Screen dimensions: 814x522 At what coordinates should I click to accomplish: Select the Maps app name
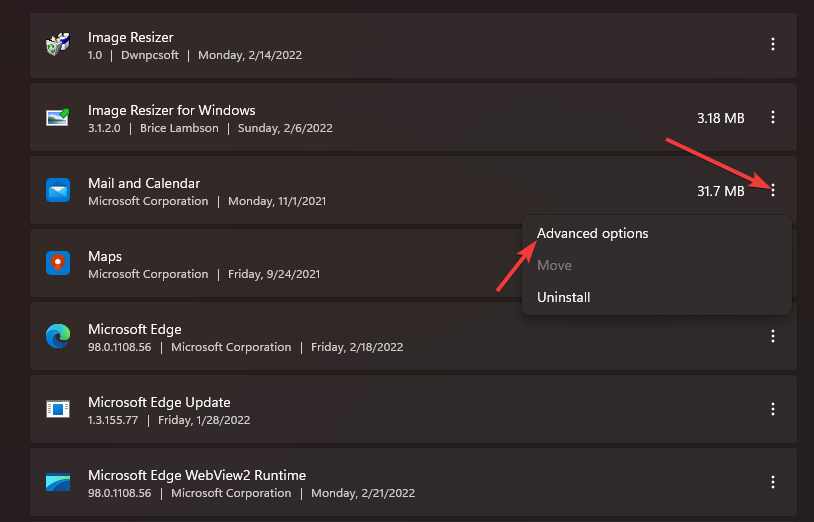(x=105, y=256)
